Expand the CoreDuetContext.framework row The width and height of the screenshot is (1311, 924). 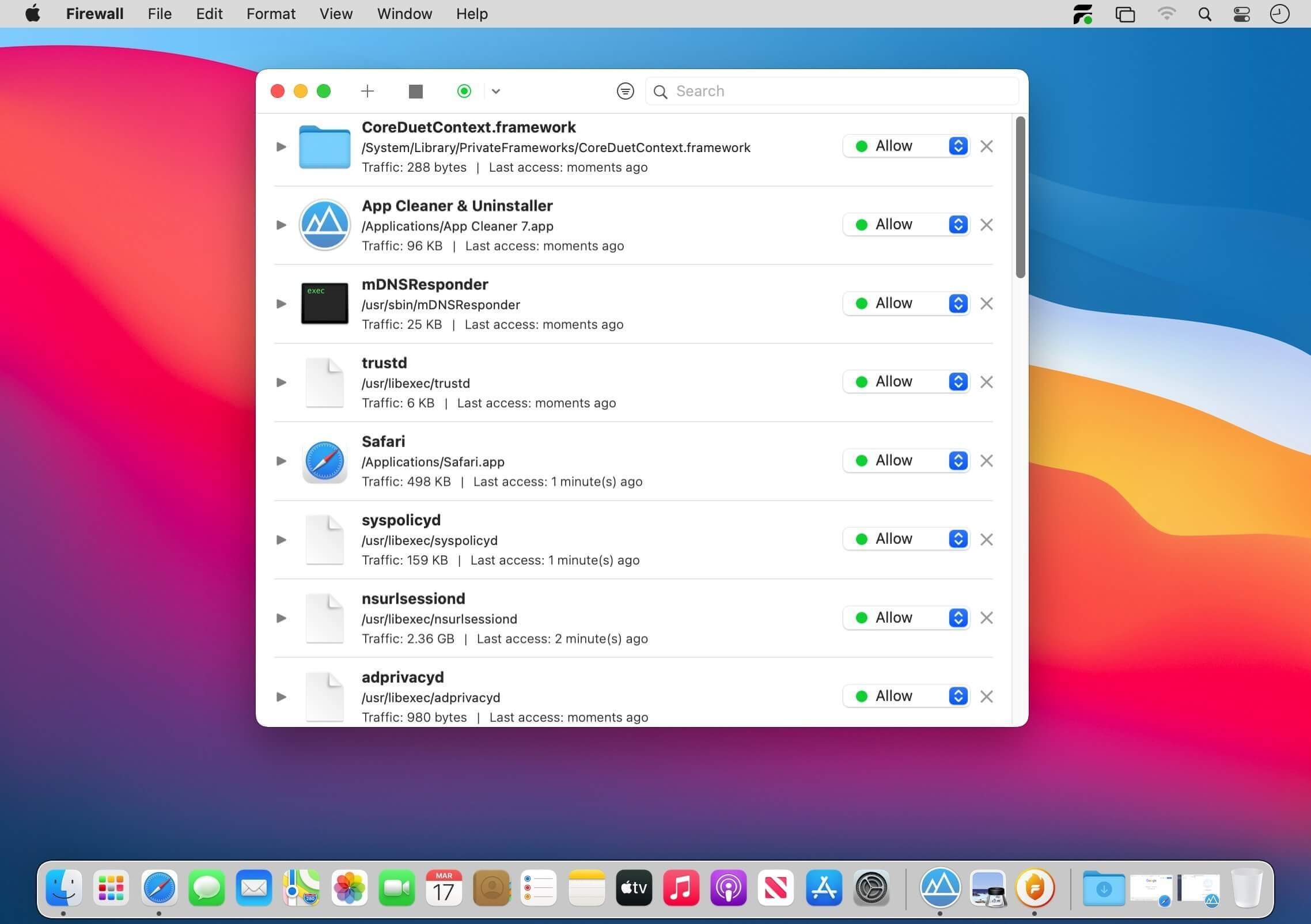click(281, 147)
